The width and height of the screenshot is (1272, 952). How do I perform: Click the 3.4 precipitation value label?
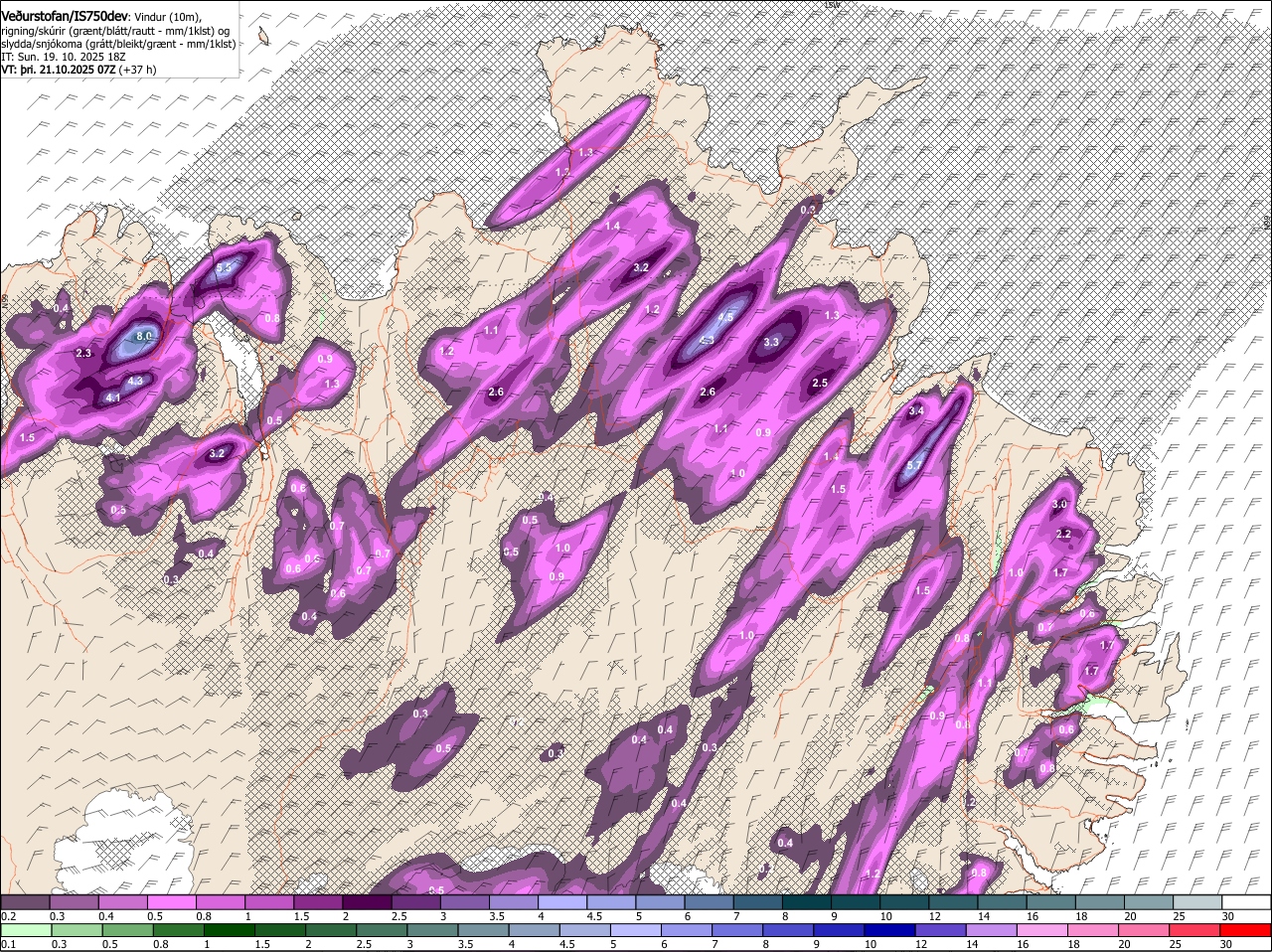coord(916,410)
